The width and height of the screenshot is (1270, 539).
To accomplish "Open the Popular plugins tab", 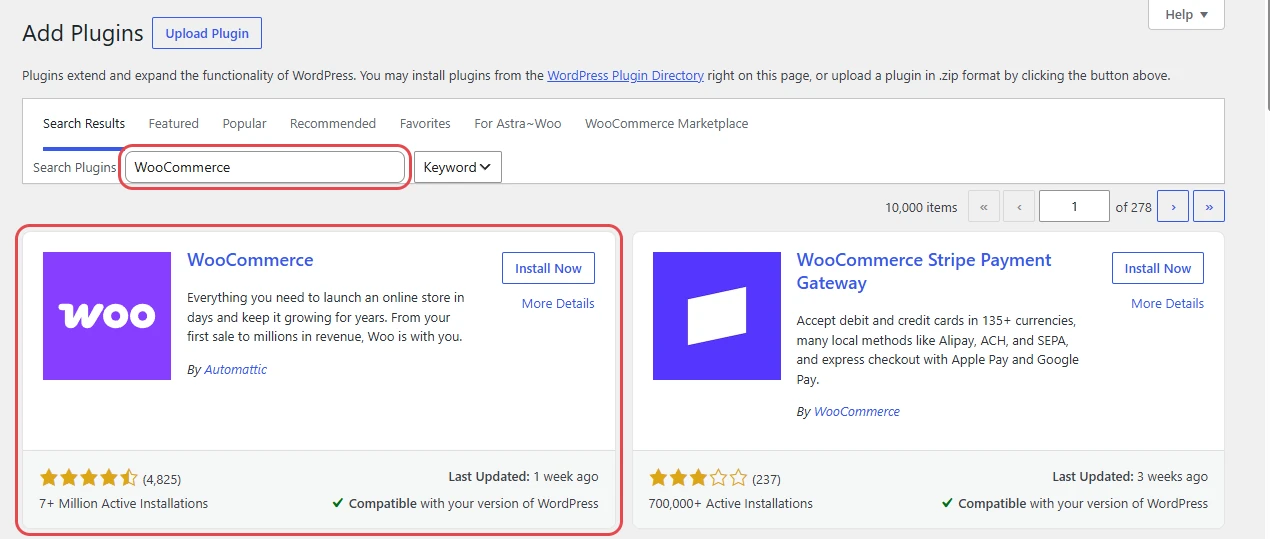I will tap(245, 124).
